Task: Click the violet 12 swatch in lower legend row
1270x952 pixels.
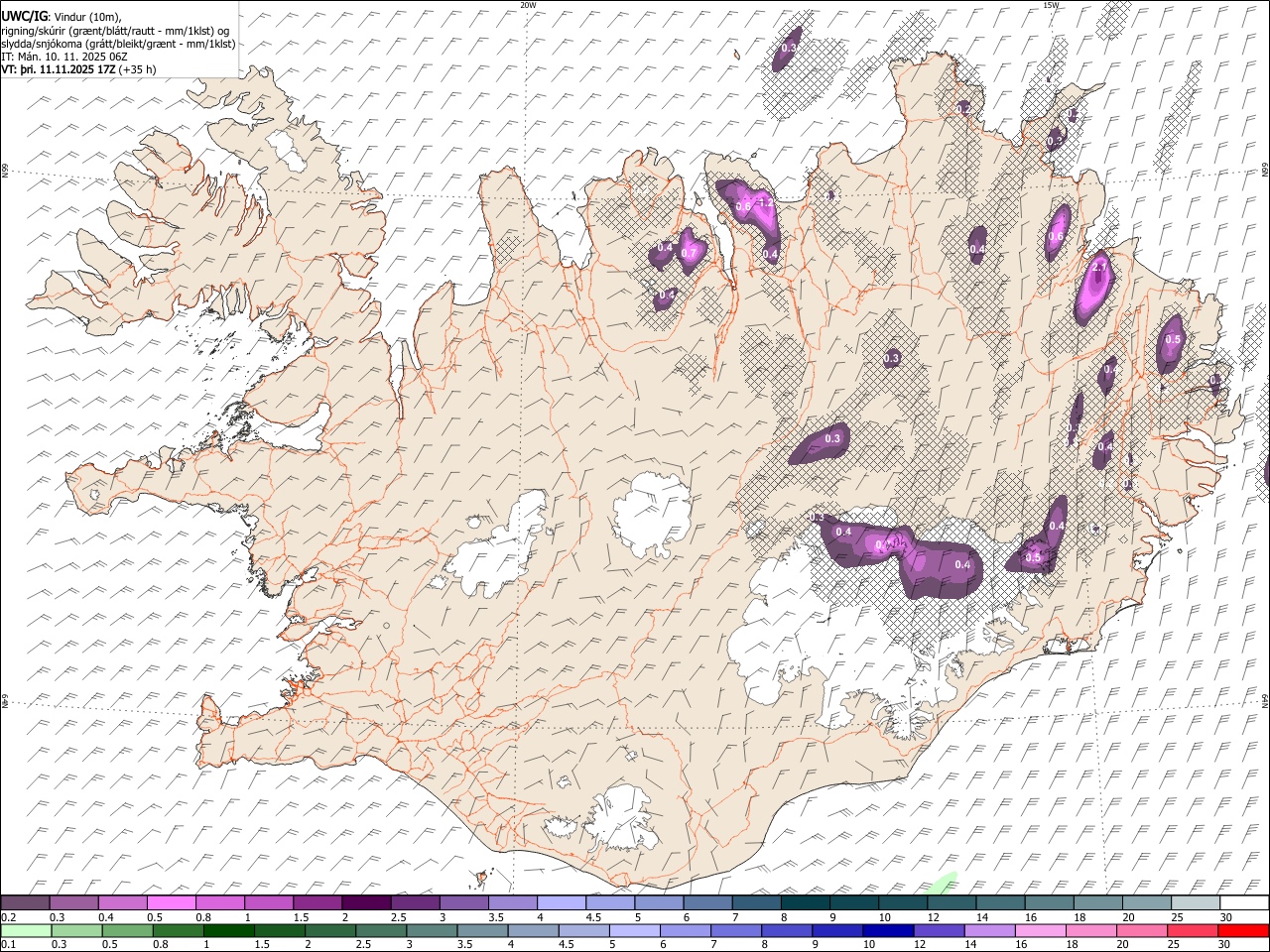Action: click(x=939, y=930)
